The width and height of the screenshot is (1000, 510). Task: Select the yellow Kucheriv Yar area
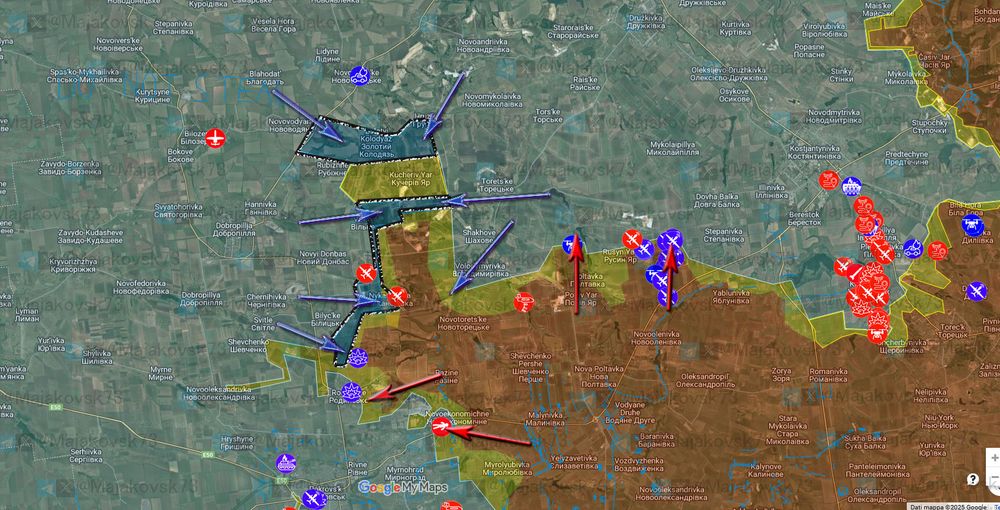click(394, 181)
